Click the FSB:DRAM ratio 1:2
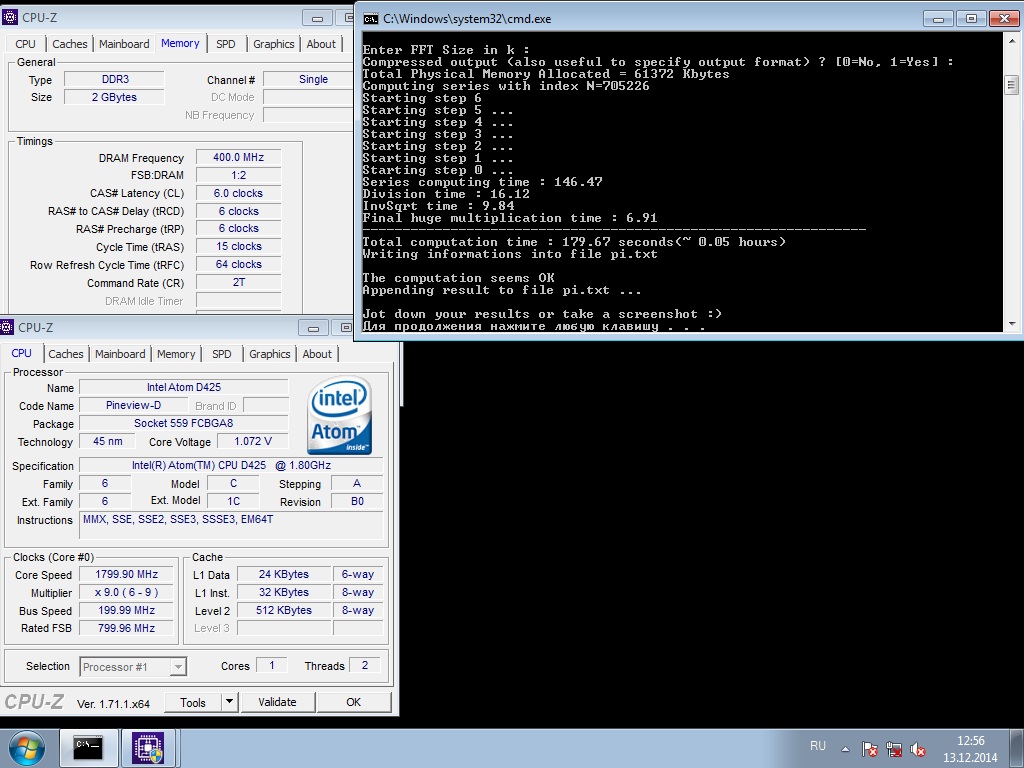 tap(238, 175)
